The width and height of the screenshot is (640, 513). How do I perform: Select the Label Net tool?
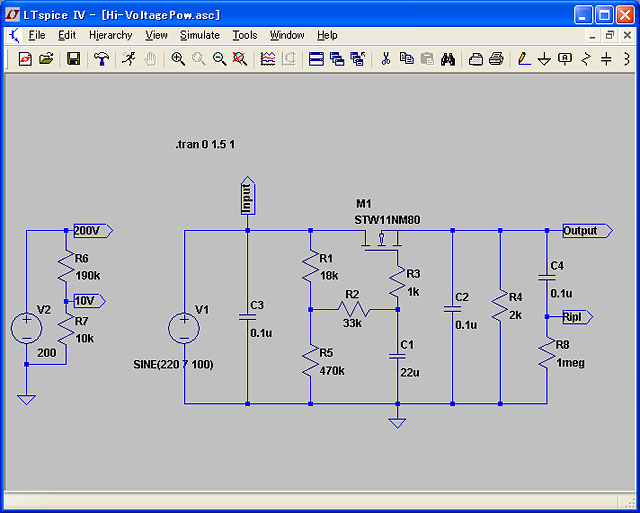[x=565, y=60]
